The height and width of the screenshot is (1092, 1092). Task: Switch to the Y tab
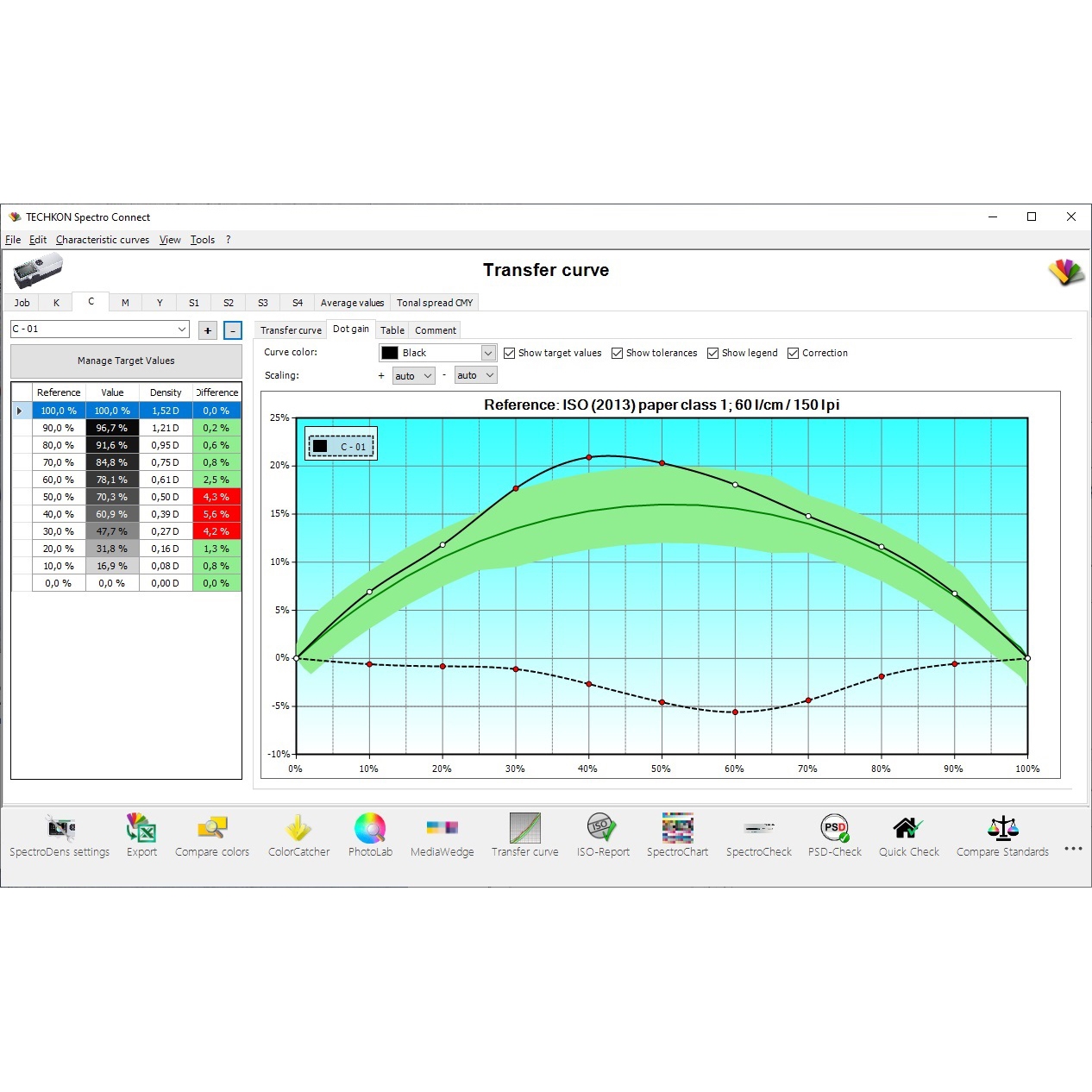point(160,303)
